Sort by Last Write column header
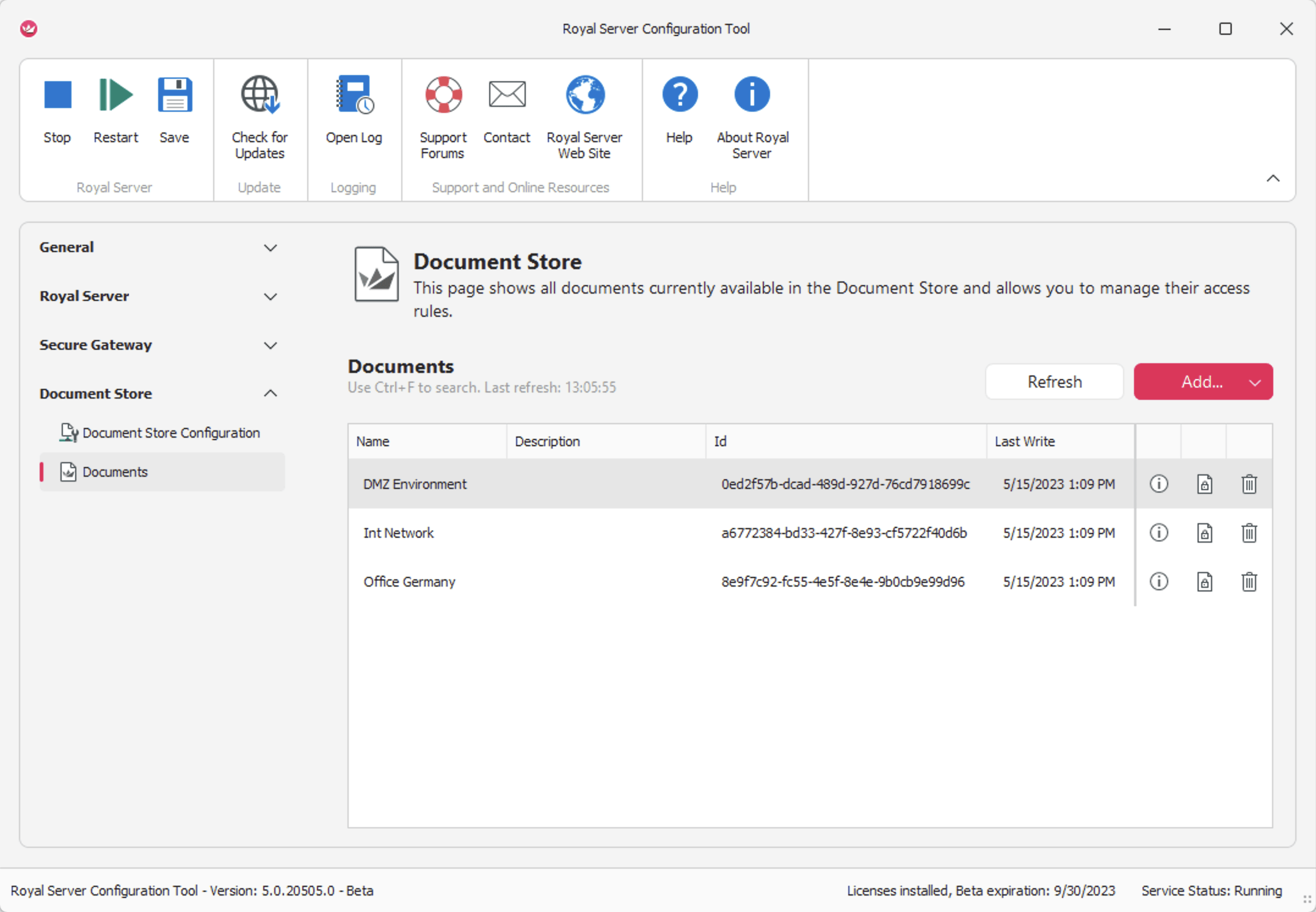This screenshot has width=1316, height=912. [1060, 441]
